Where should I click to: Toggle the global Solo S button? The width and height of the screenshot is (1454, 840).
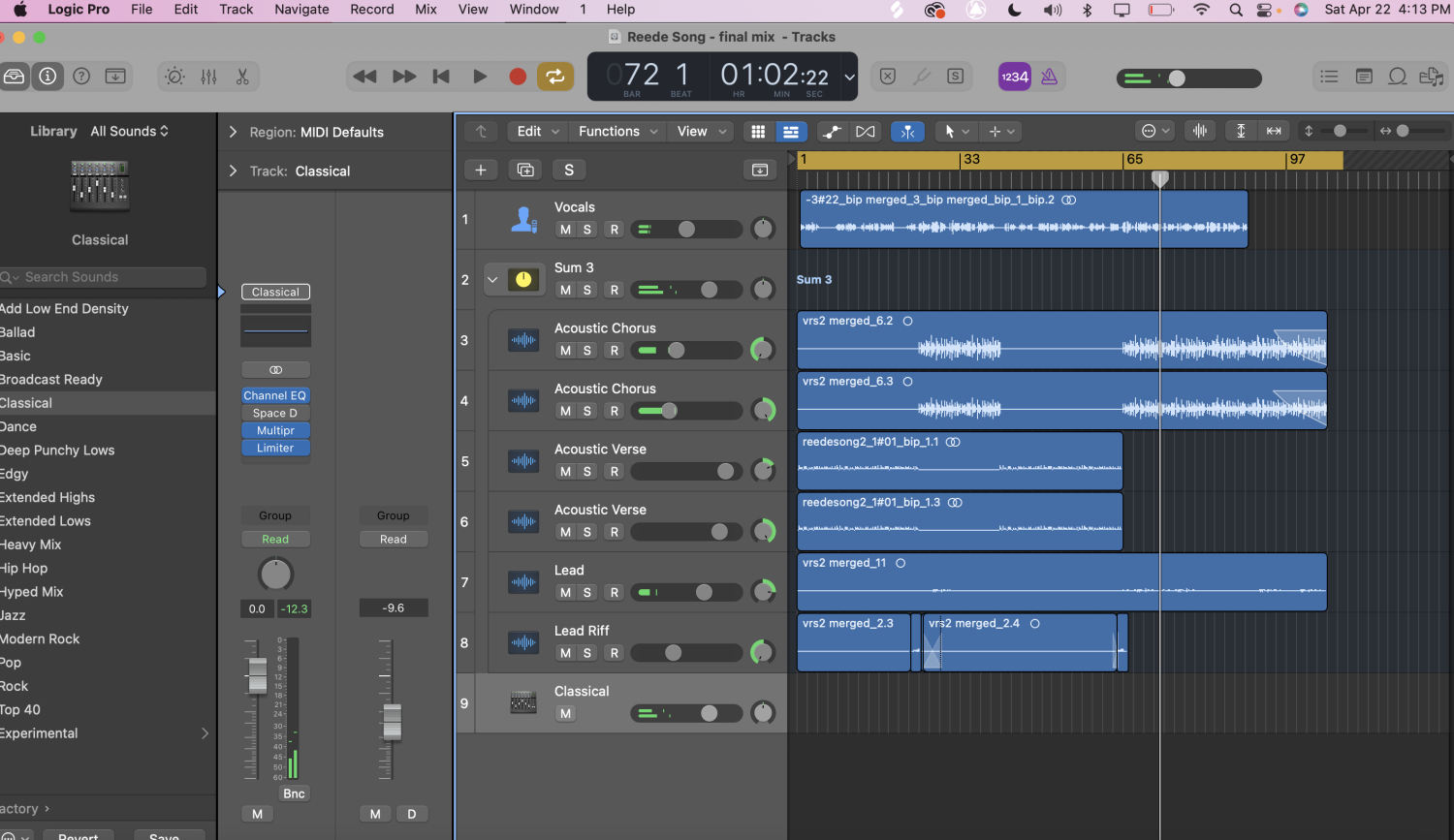point(569,170)
